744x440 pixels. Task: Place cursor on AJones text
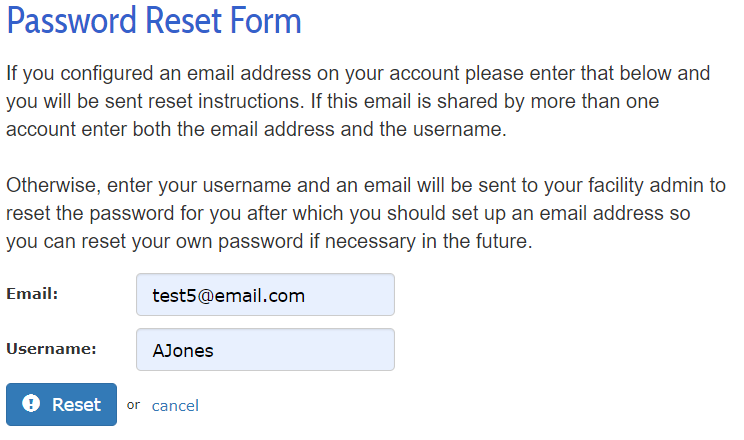coord(183,351)
